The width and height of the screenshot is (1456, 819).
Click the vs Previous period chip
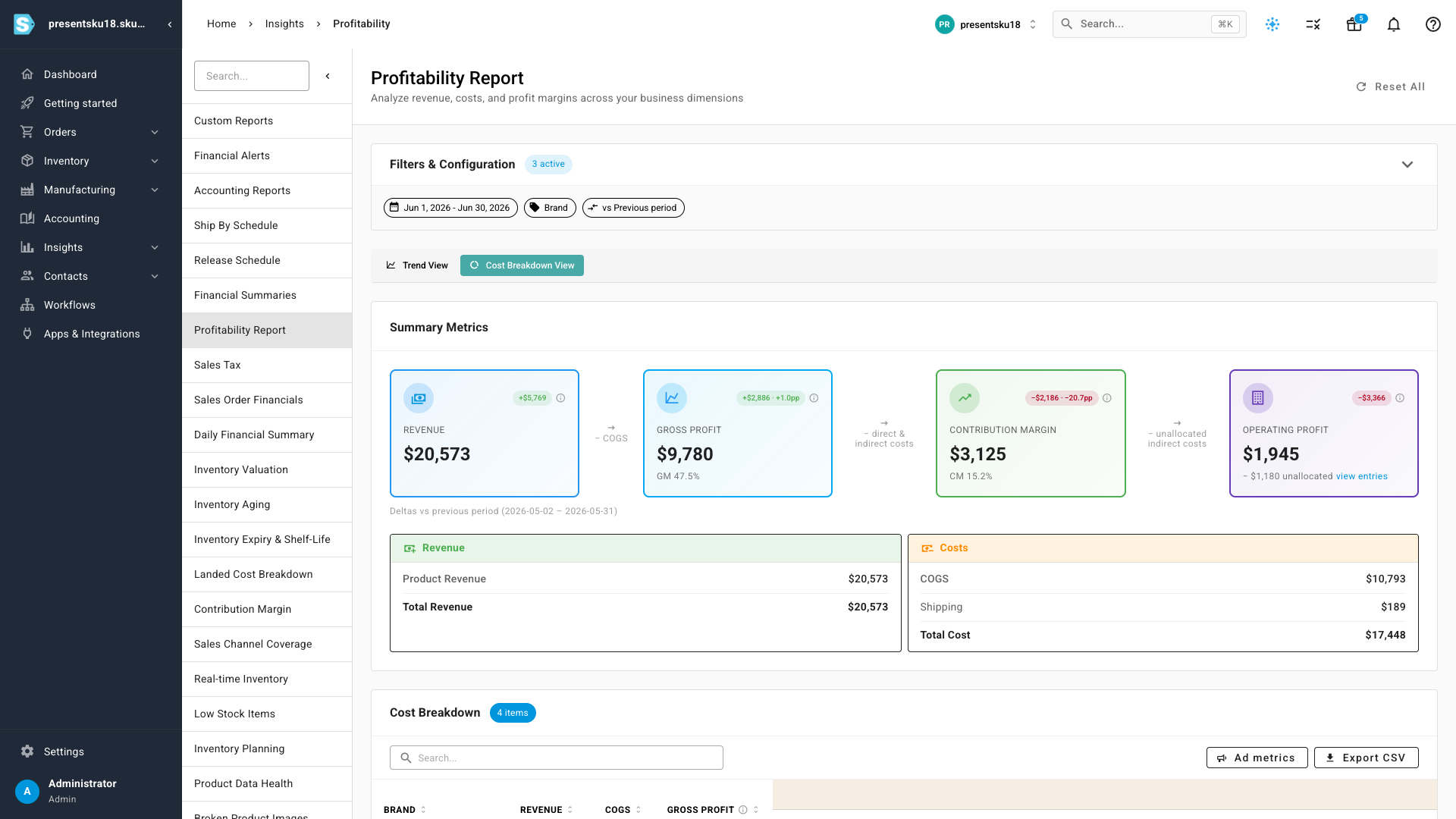click(x=633, y=208)
